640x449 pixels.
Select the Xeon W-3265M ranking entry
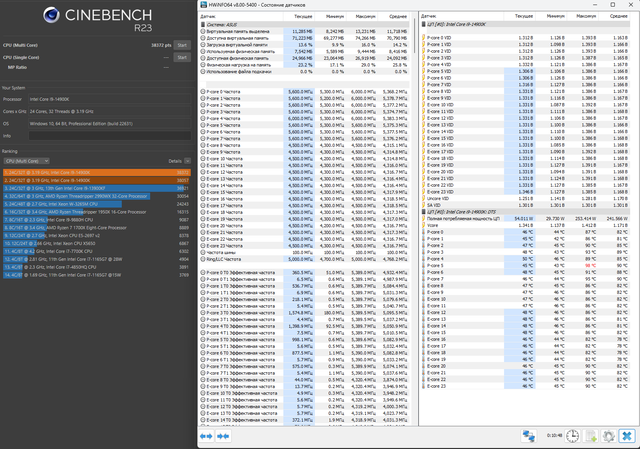pos(97,204)
